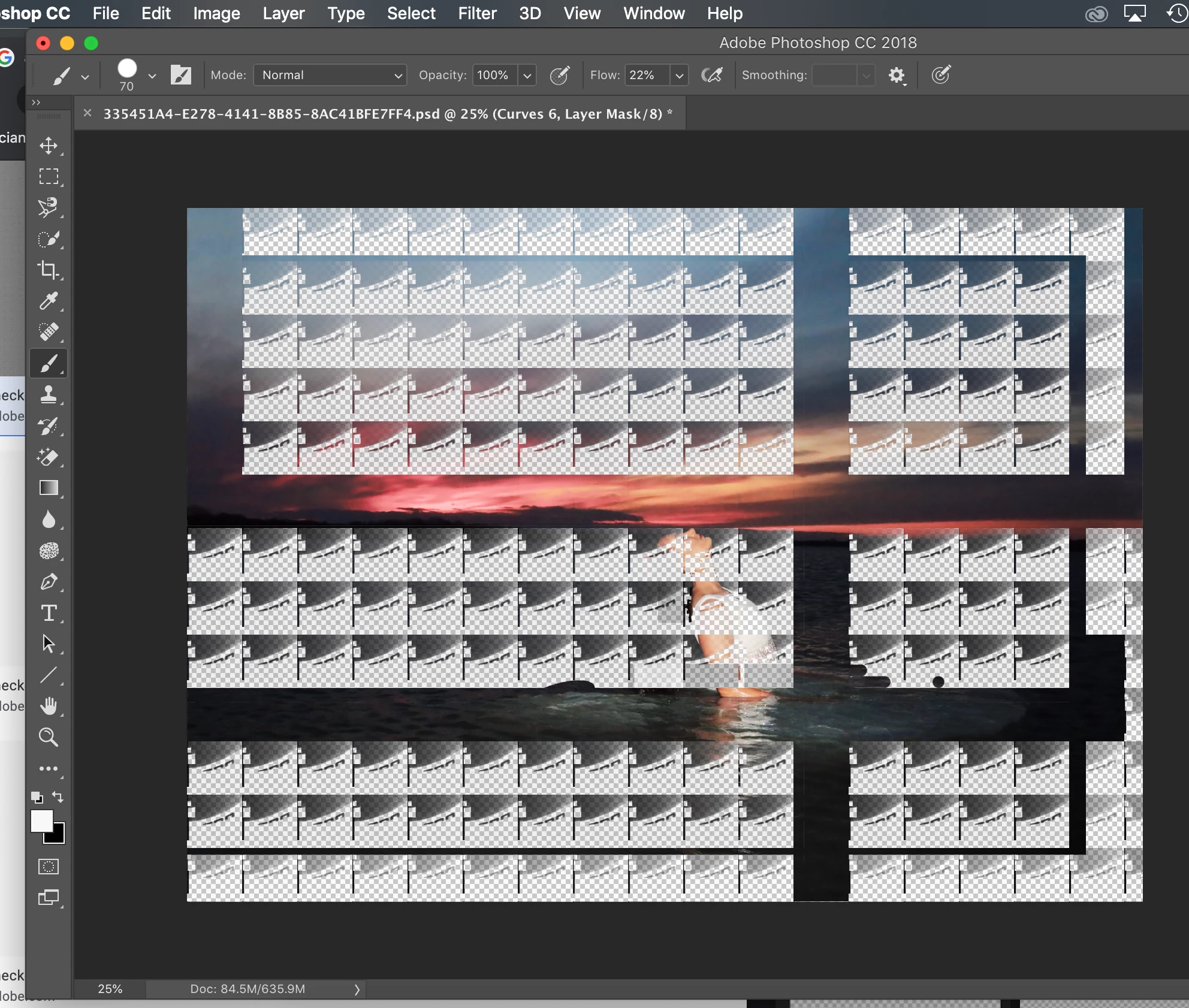Select the Zoom tool
Image resolution: width=1189 pixels, height=1008 pixels.
click(49, 737)
